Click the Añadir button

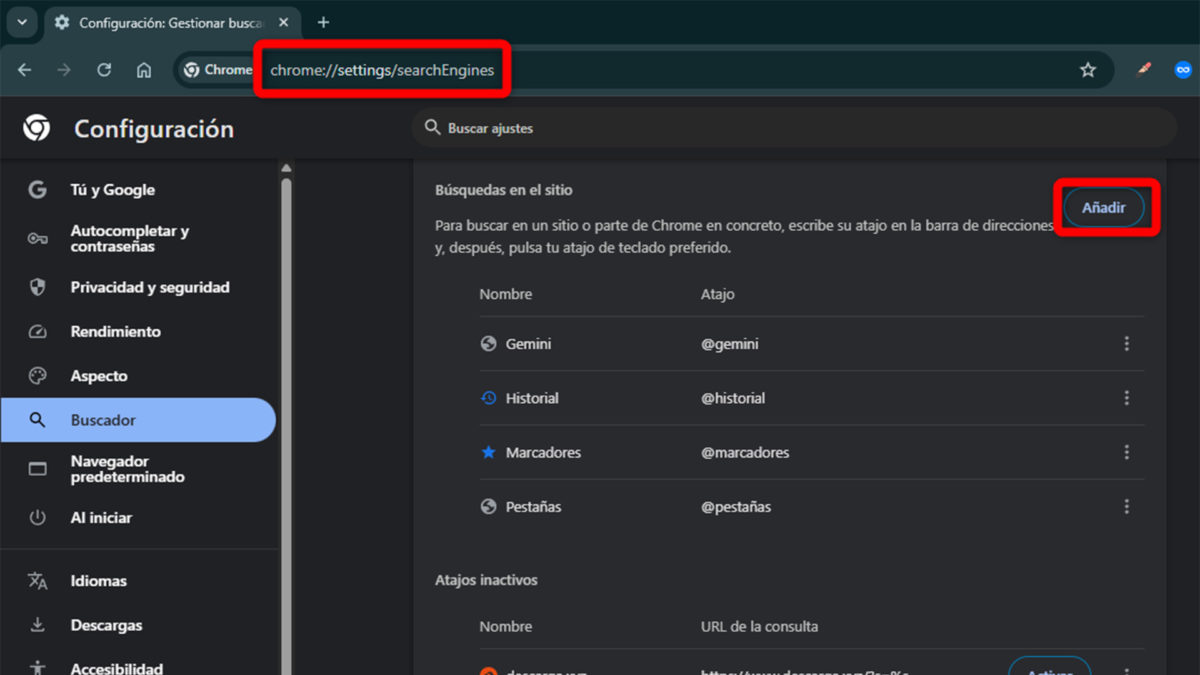(1104, 208)
